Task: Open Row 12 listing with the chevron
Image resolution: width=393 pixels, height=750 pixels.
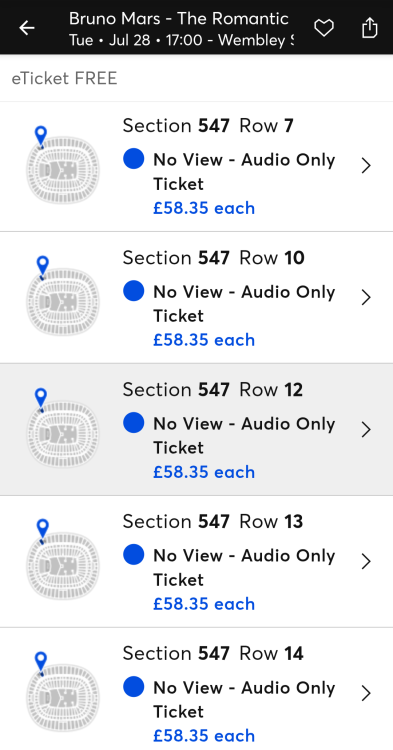Action: pyautogui.click(x=366, y=430)
